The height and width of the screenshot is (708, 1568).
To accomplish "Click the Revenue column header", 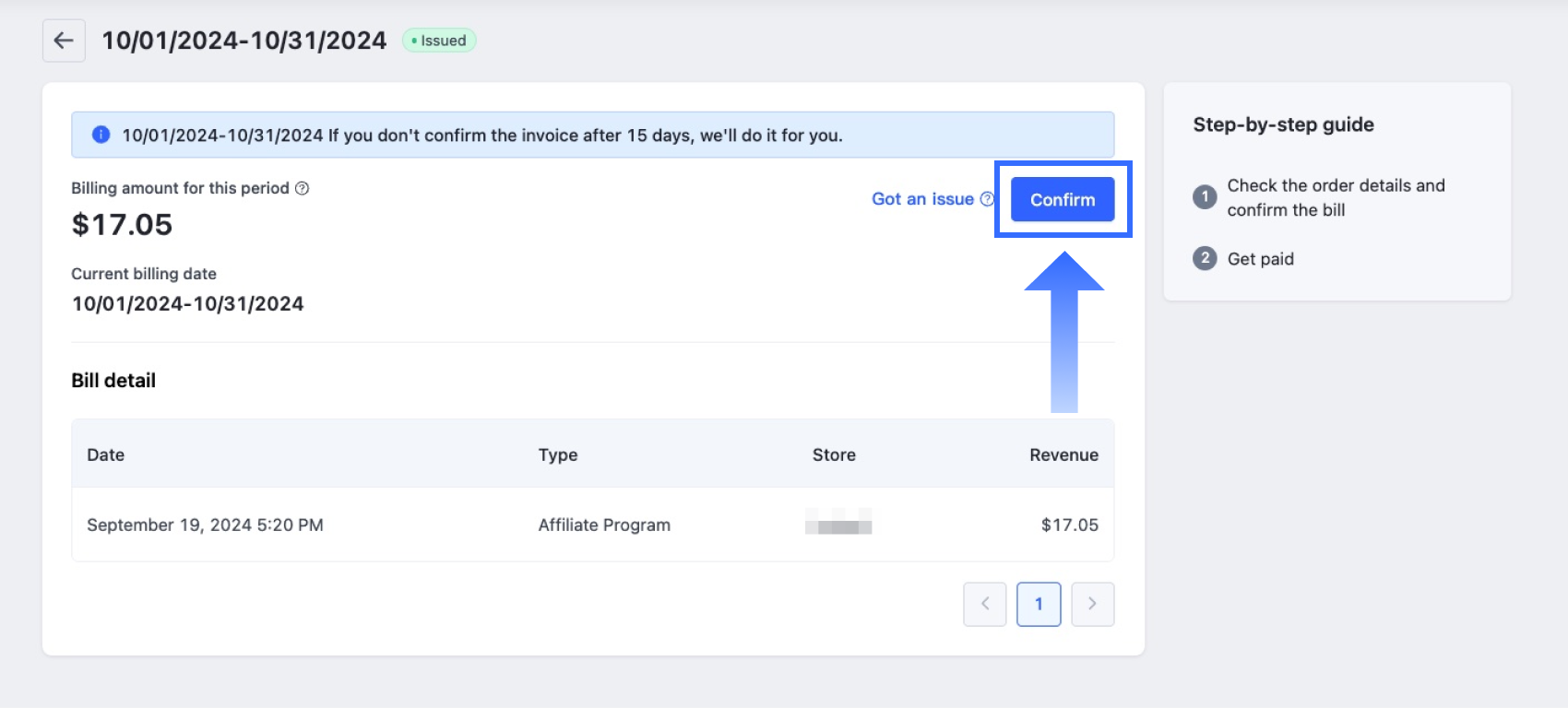I will click(x=1063, y=454).
